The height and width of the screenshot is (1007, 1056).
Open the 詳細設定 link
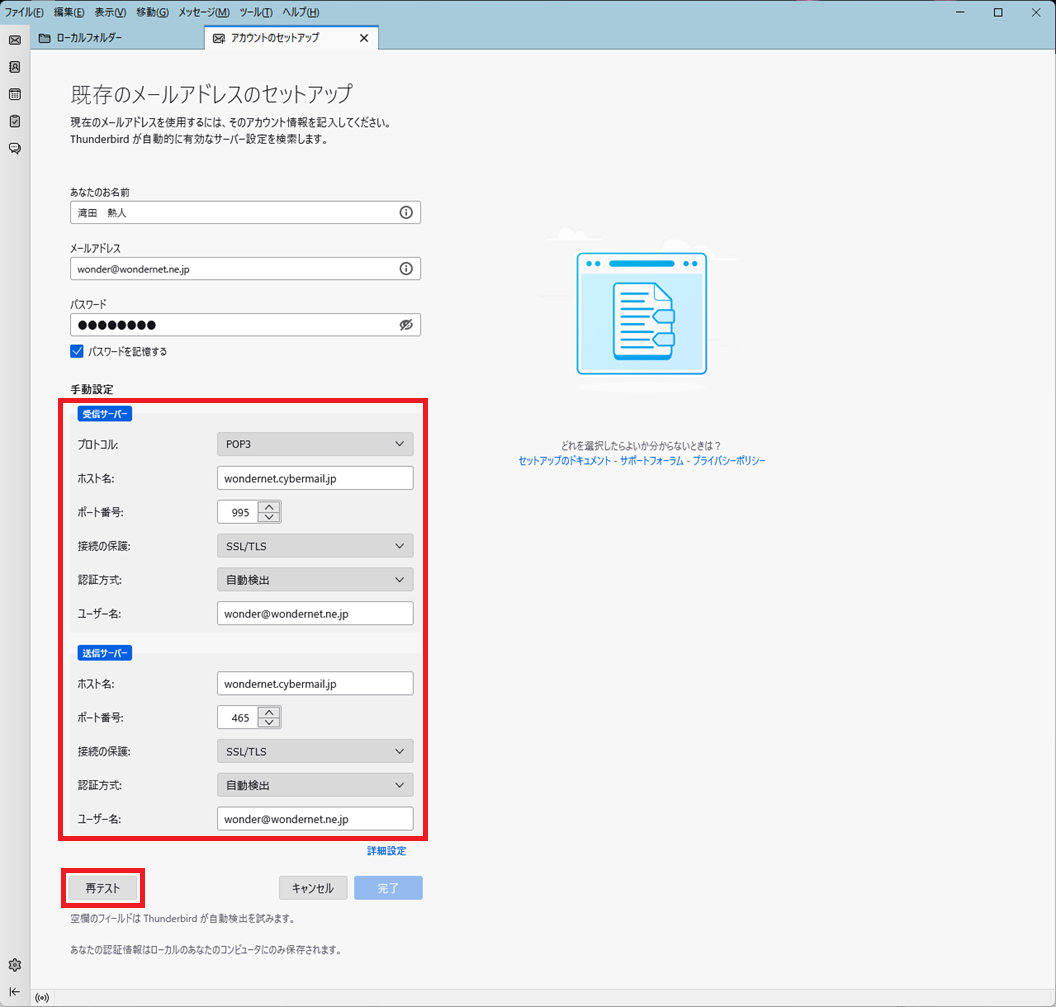point(387,851)
